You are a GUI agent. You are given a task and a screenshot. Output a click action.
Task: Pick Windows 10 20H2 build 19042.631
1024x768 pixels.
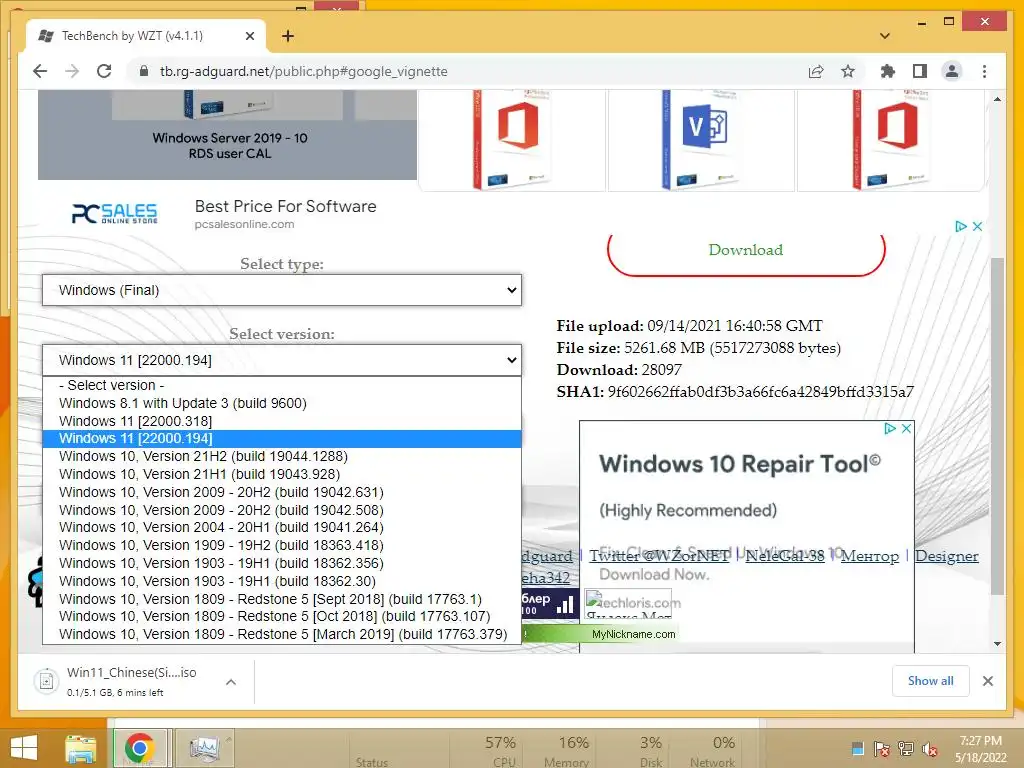pyautogui.click(x=282, y=492)
